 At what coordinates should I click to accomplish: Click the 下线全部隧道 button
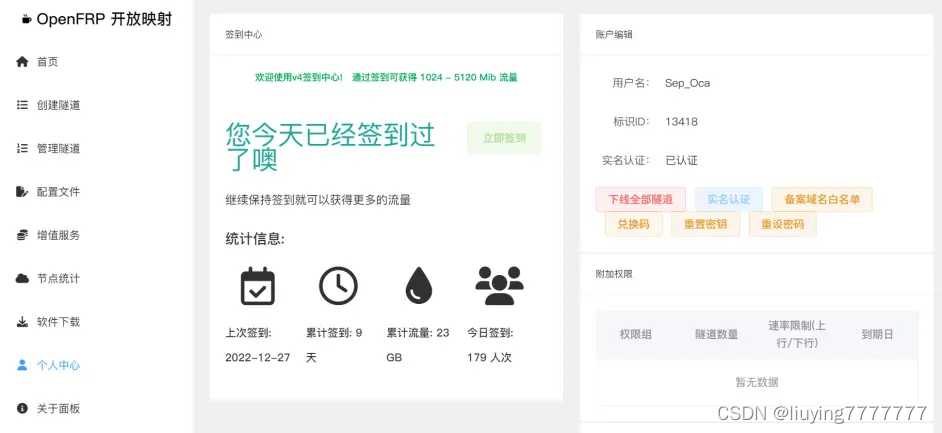point(640,199)
